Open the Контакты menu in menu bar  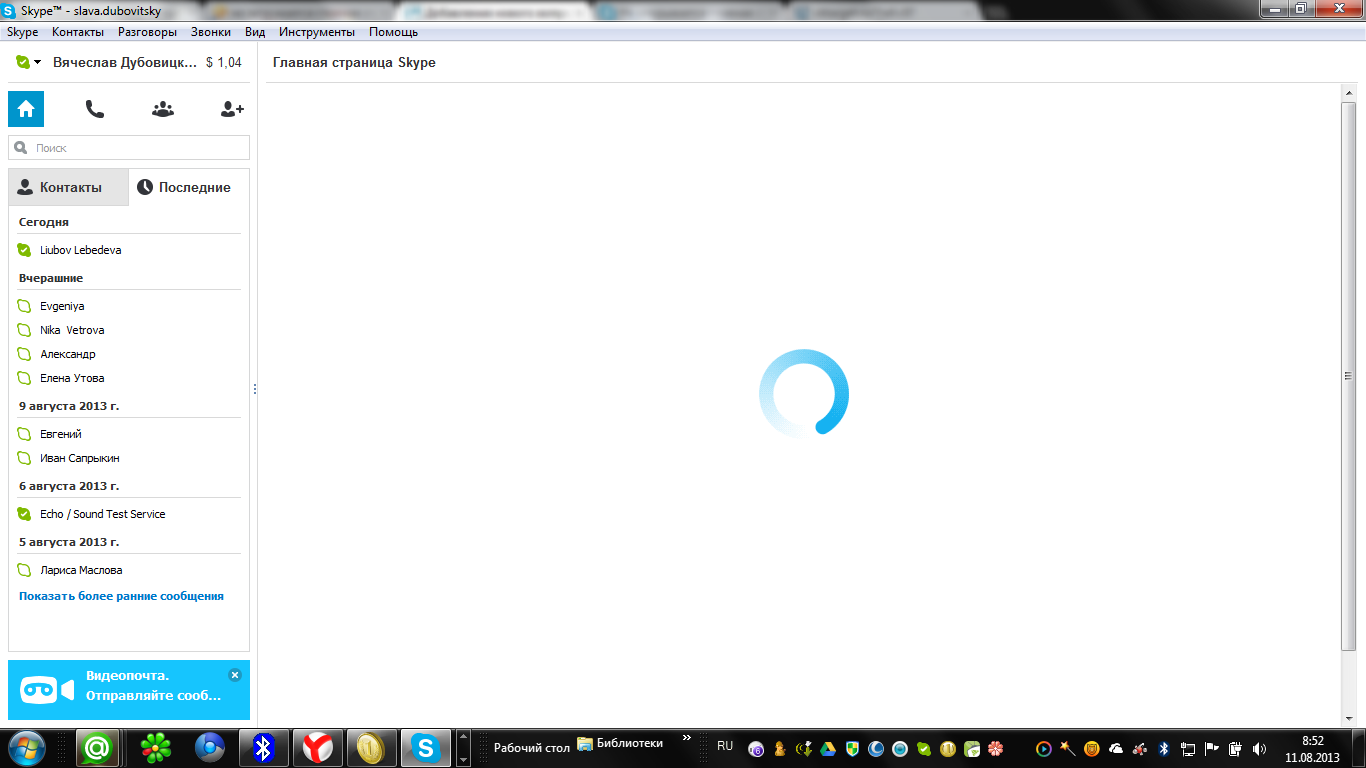(x=78, y=32)
